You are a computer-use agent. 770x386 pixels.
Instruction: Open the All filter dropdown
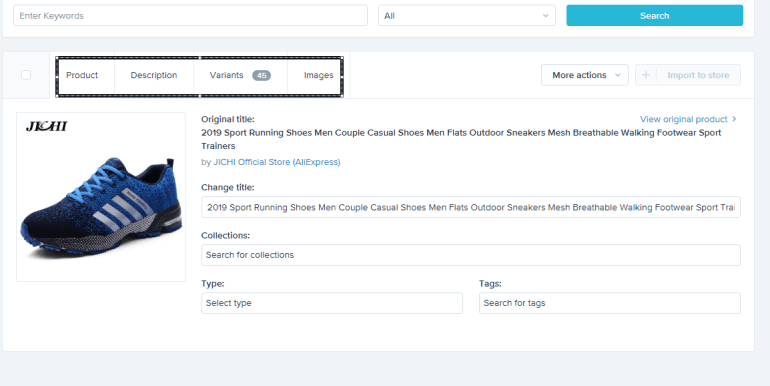tap(467, 16)
